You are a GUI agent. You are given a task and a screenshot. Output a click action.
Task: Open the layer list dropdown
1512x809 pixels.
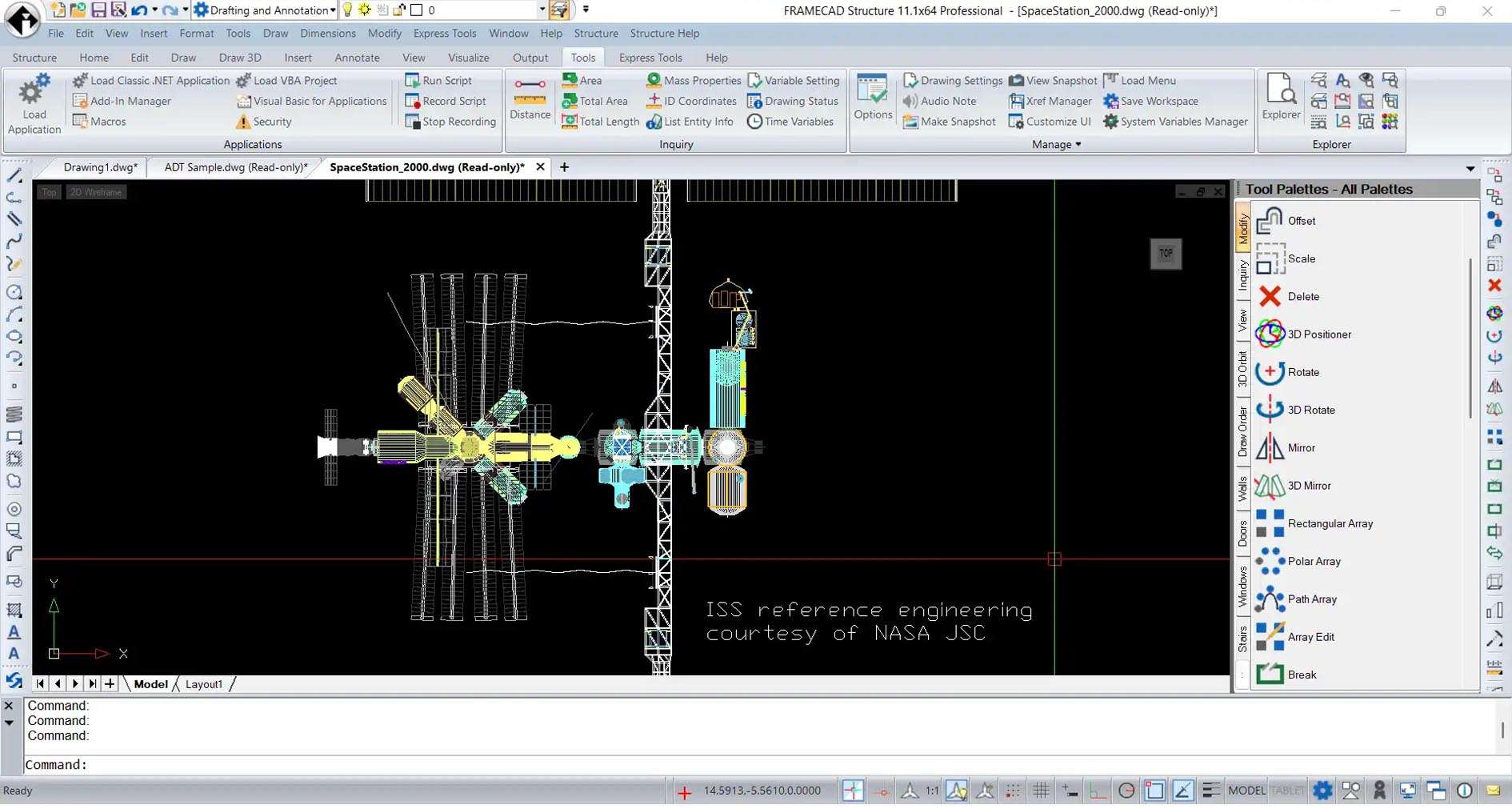(542, 10)
